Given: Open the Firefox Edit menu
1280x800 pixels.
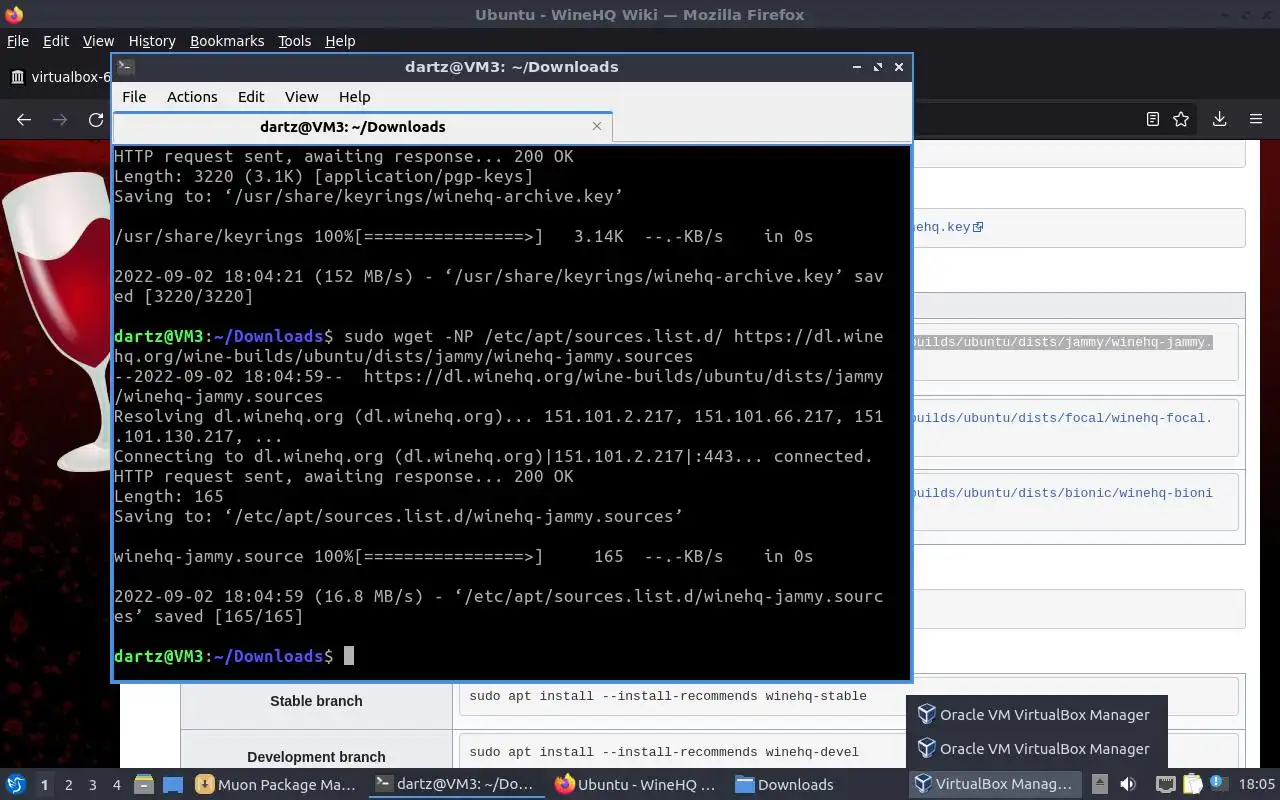Looking at the screenshot, I should point(56,41).
